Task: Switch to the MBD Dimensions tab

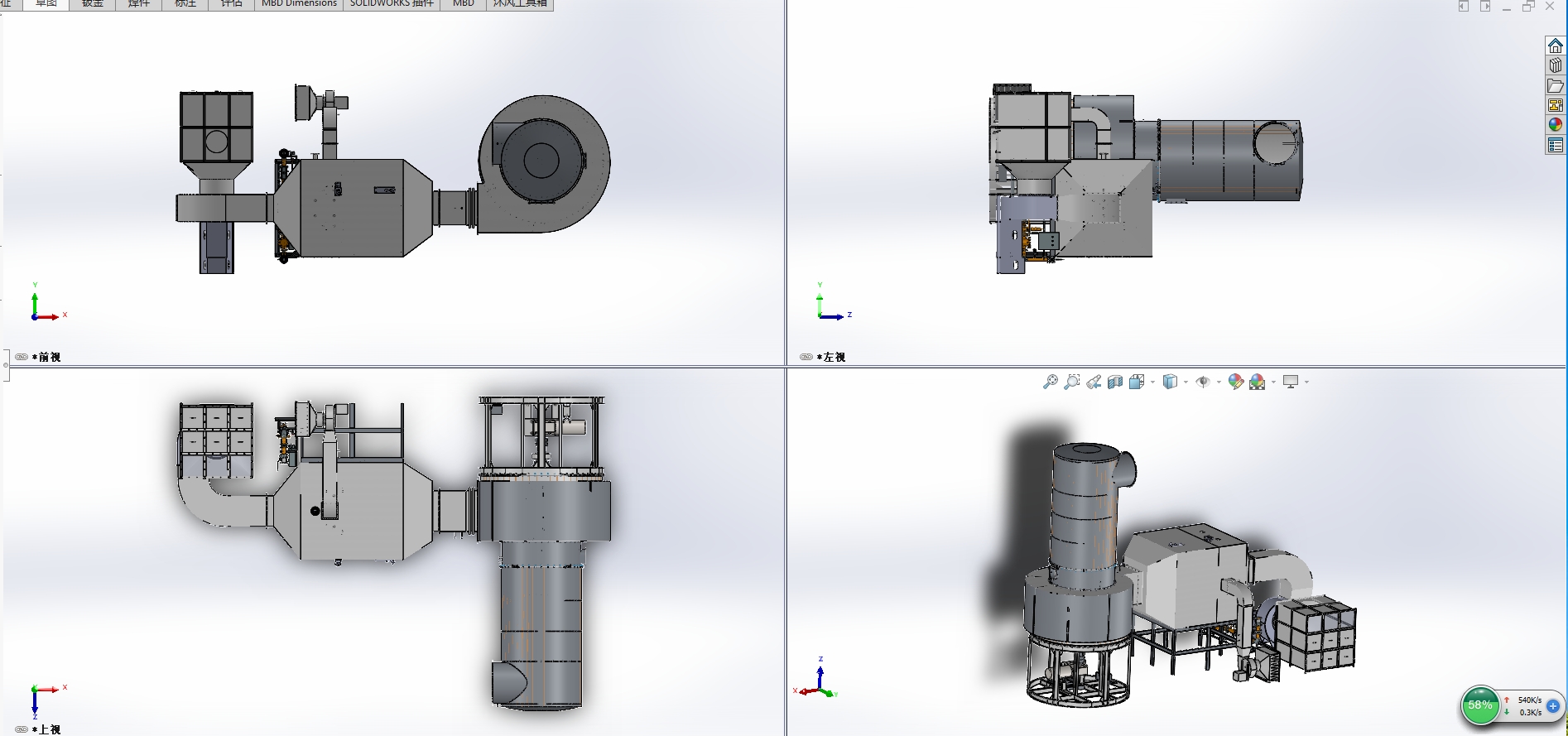Action: pyautogui.click(x=299, y=4)
